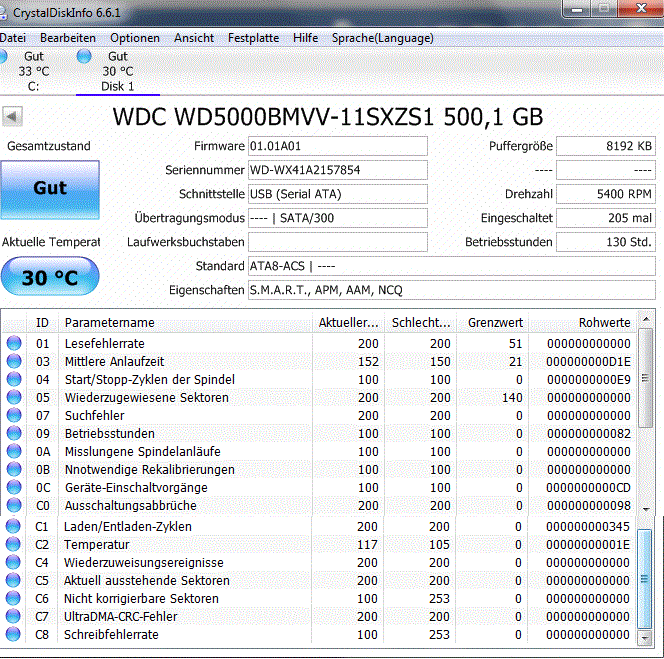Image resolution: width=664 pixels, height=659 pixels.
Task: Click status orb of Geräte-Einschaltvorgänge row
Action: pos(14,487)
